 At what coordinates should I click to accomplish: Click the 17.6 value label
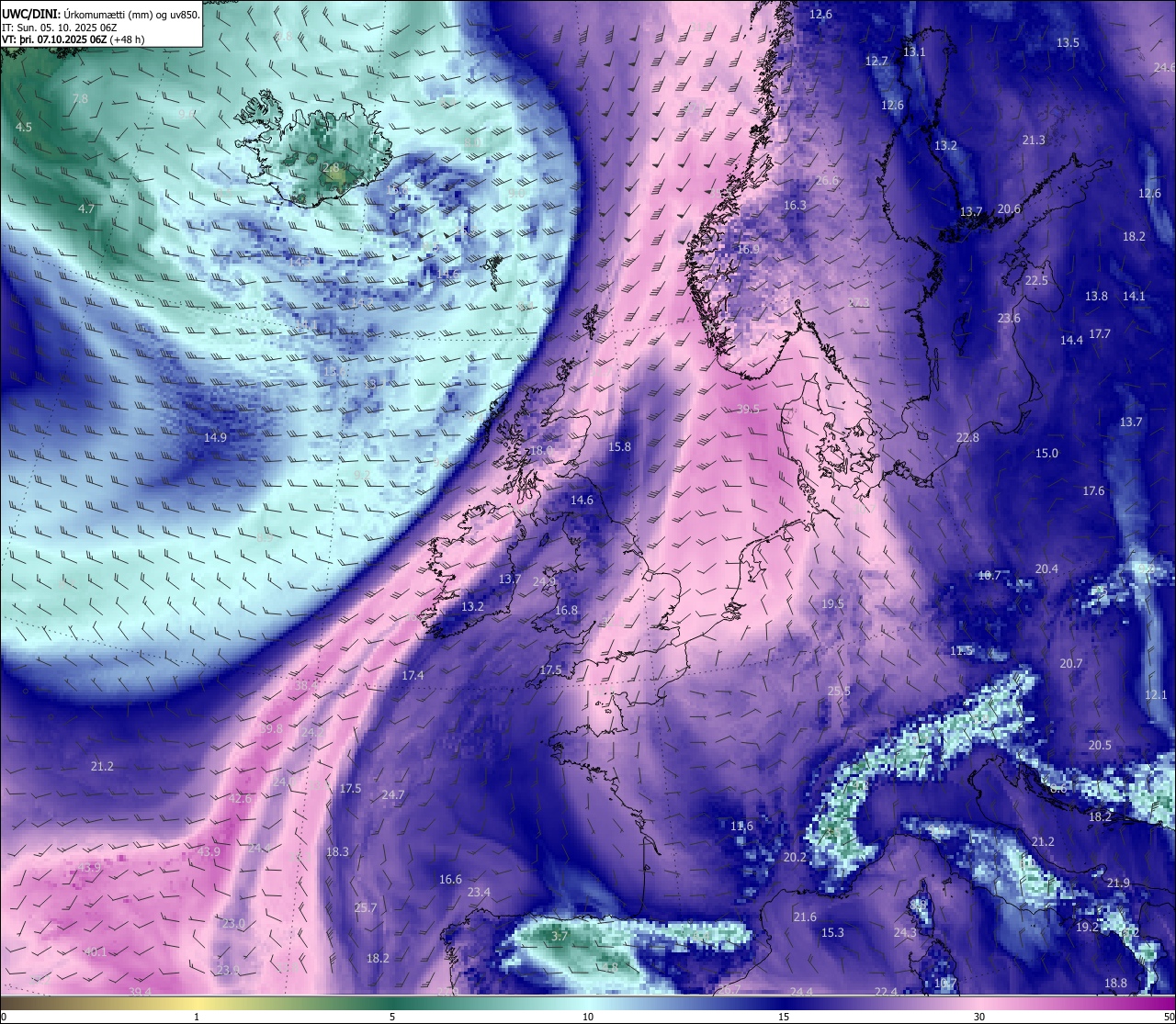pyautogui.click(x=1093, y=490)
